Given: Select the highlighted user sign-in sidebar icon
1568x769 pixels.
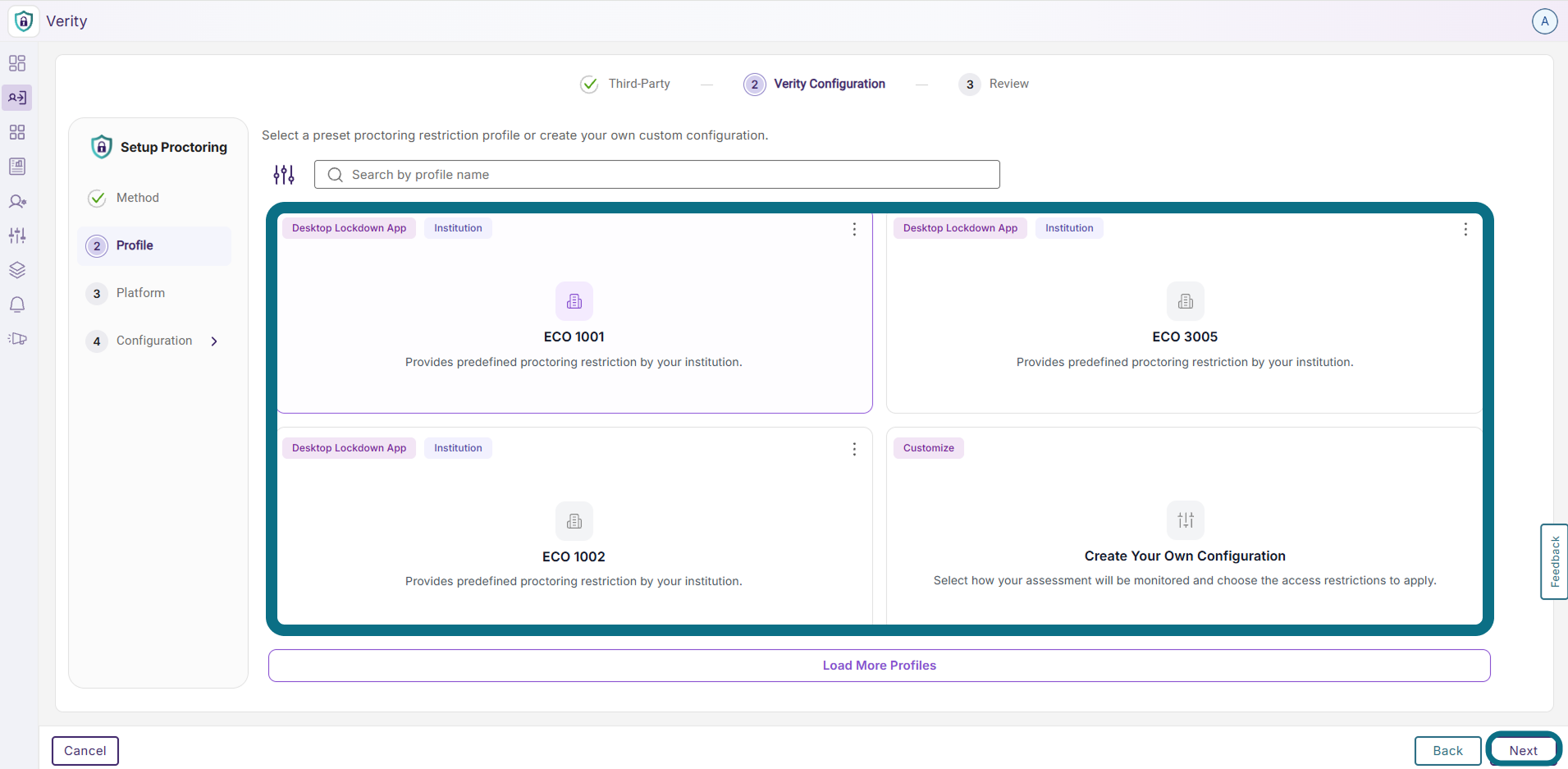Looking at the screenshot, I should click(17, 98).
